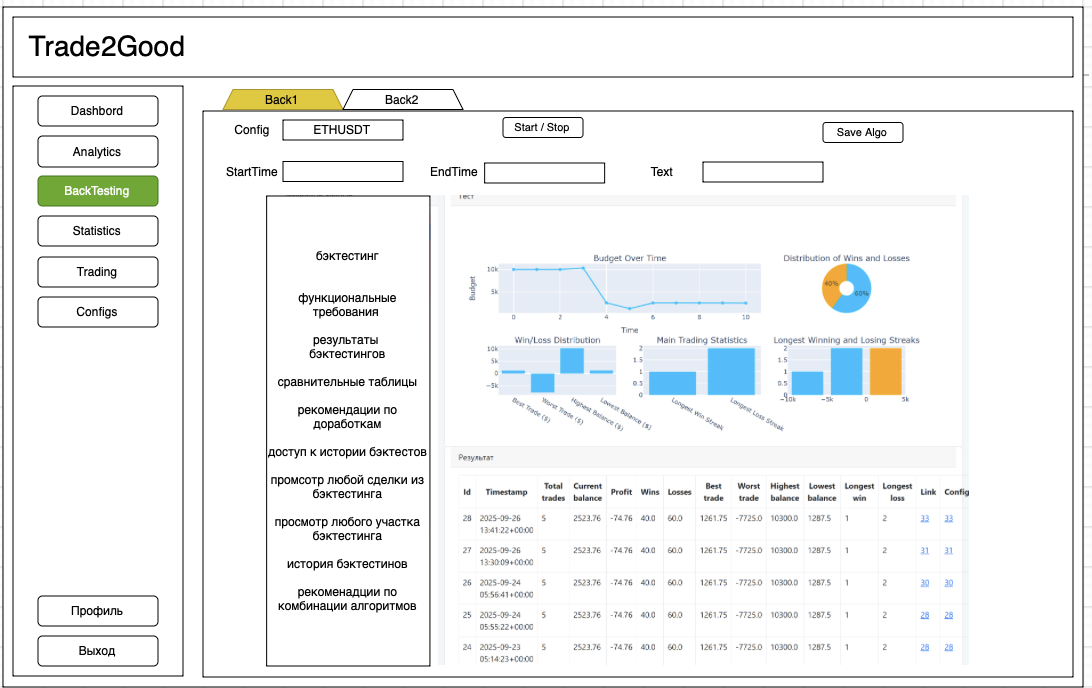Select 'сравнительные таблицы' in the left list
1092x688 pixels.
(347, 382)
